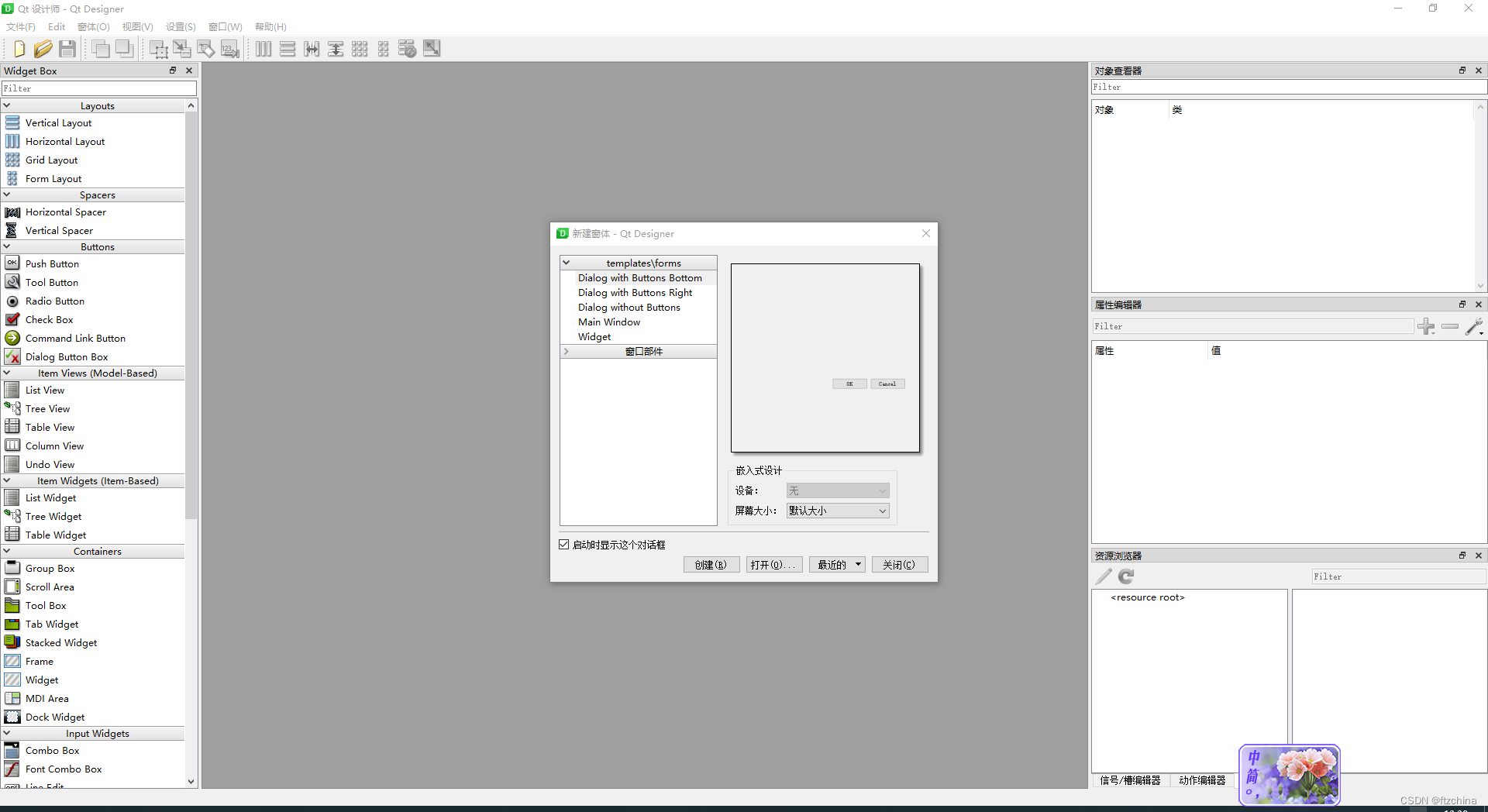Float the property editor (属性编辑器) panel
Image resolution: width=1488 pixels, height=812 pixels.
click(1462, 304)
